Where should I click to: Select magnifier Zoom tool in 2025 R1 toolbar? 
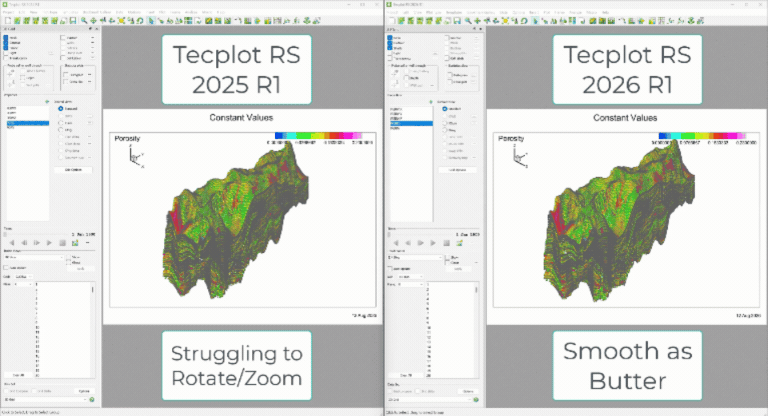[x=84, y=21]
